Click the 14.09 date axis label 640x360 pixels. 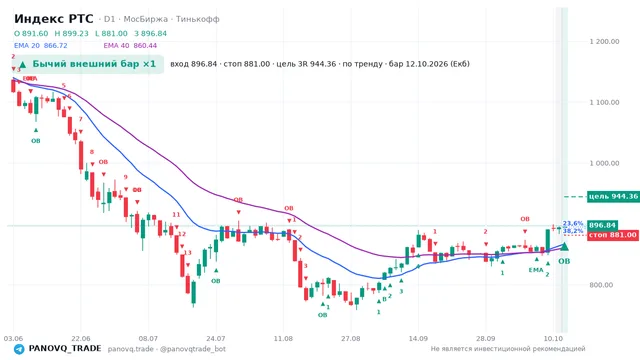pyautogui.click(x=418, y=338)
